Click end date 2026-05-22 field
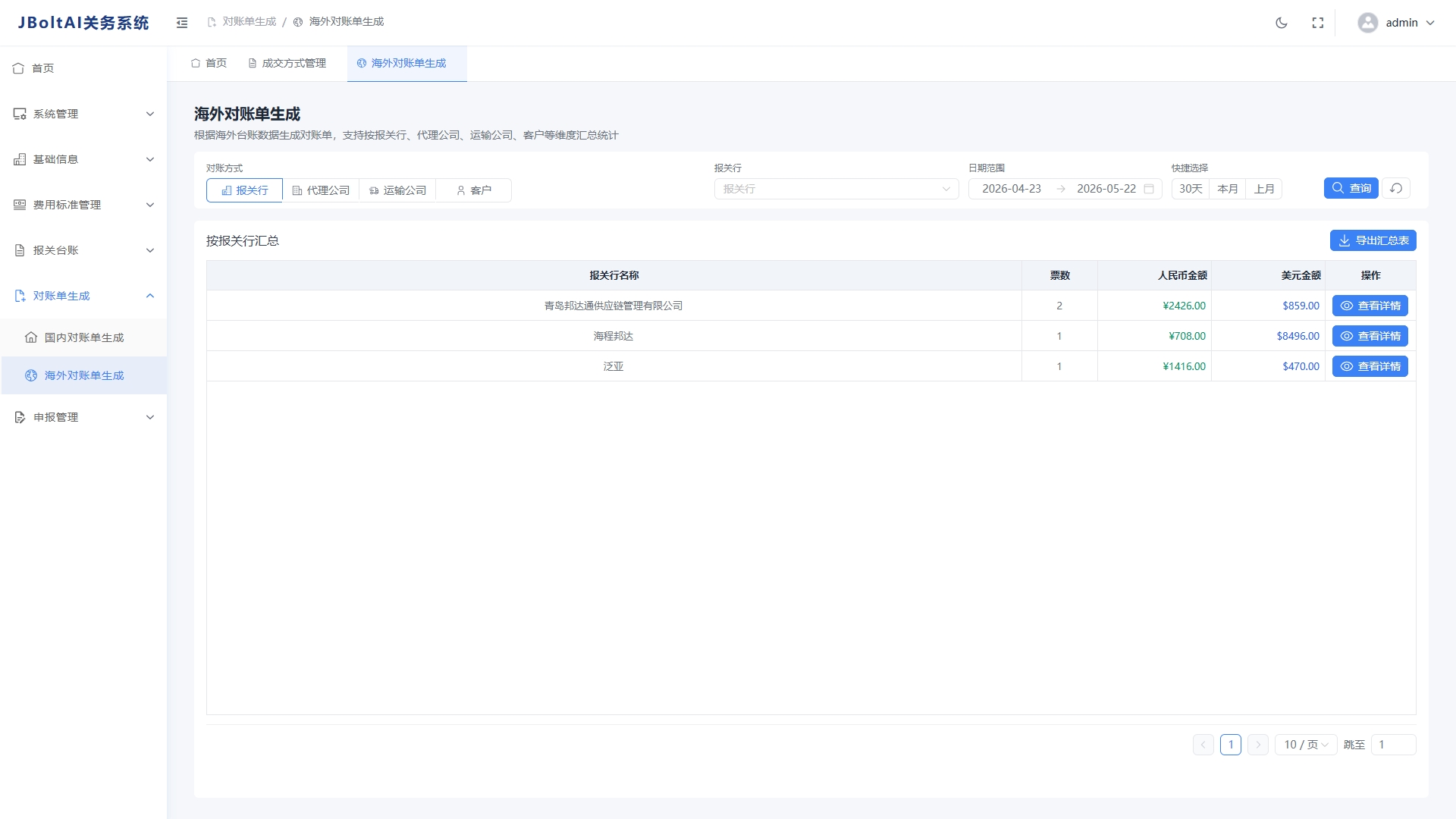The height and width of the screenshot is (819, 1456). (1106, 189)
